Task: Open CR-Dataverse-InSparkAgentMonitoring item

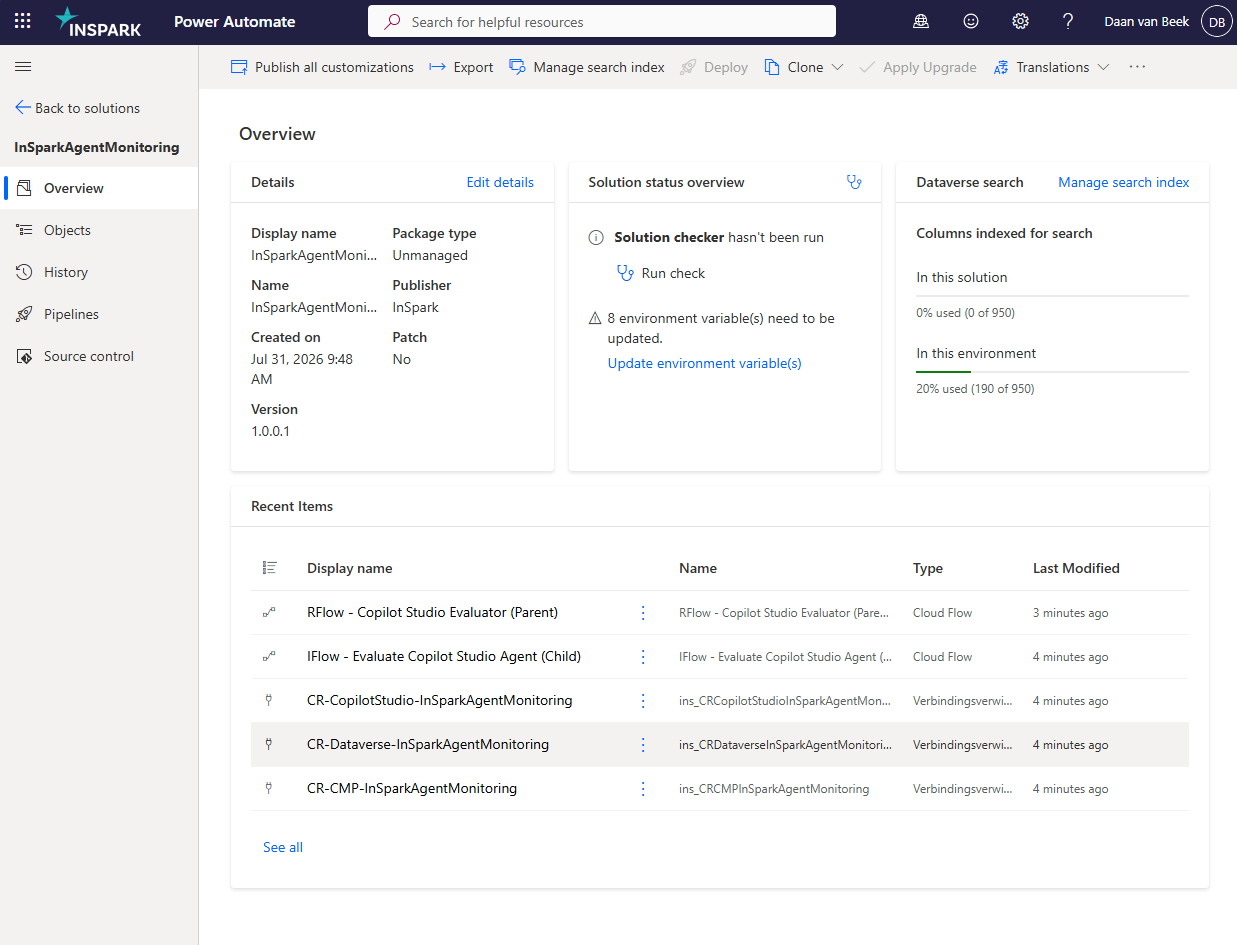Action: pyautogui.click(x=428, y=744)
